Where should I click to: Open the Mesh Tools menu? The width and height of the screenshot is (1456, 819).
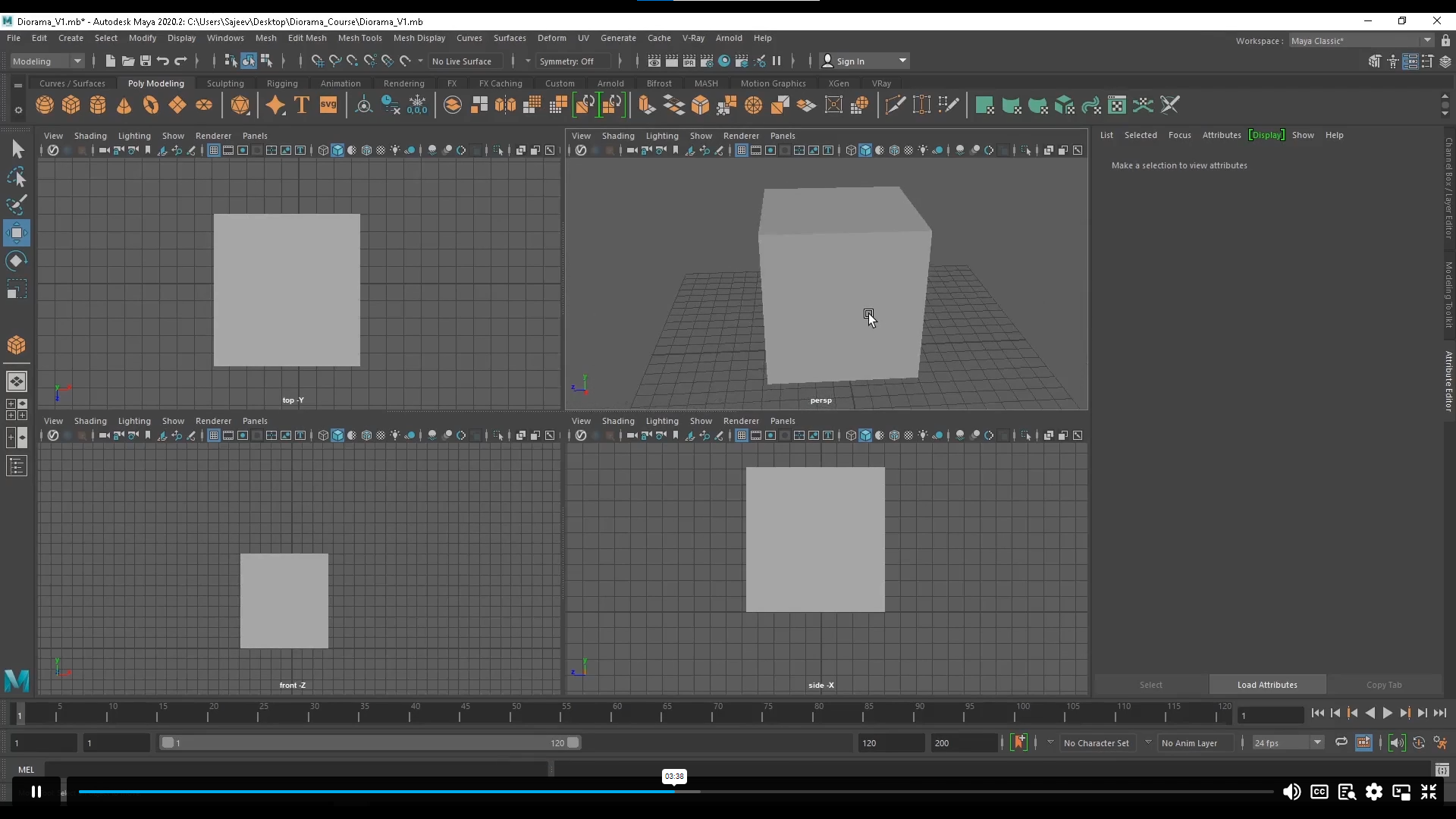(361, 39)
